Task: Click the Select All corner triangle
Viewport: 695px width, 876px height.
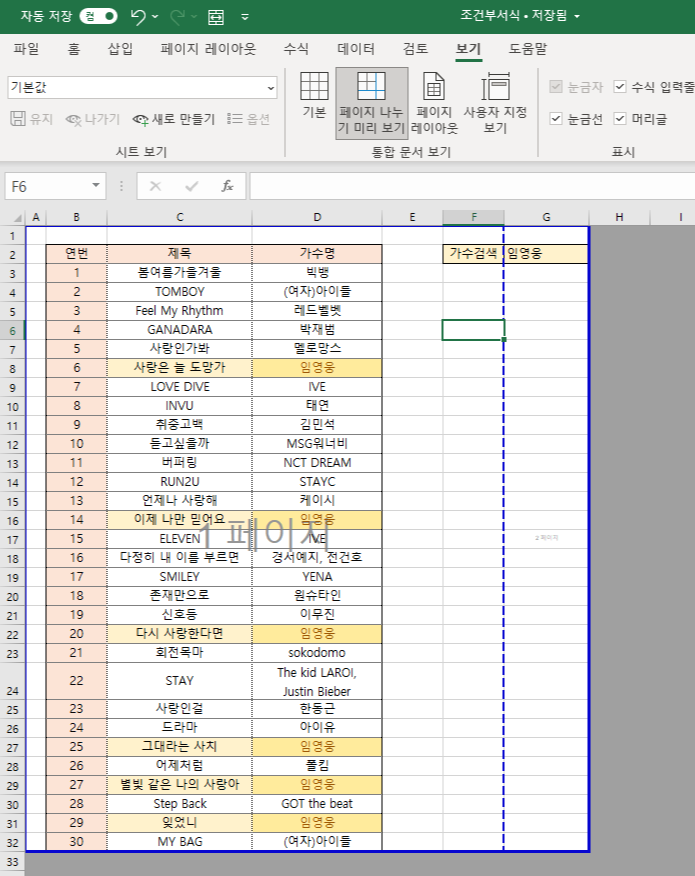Action: coord(17,217)
